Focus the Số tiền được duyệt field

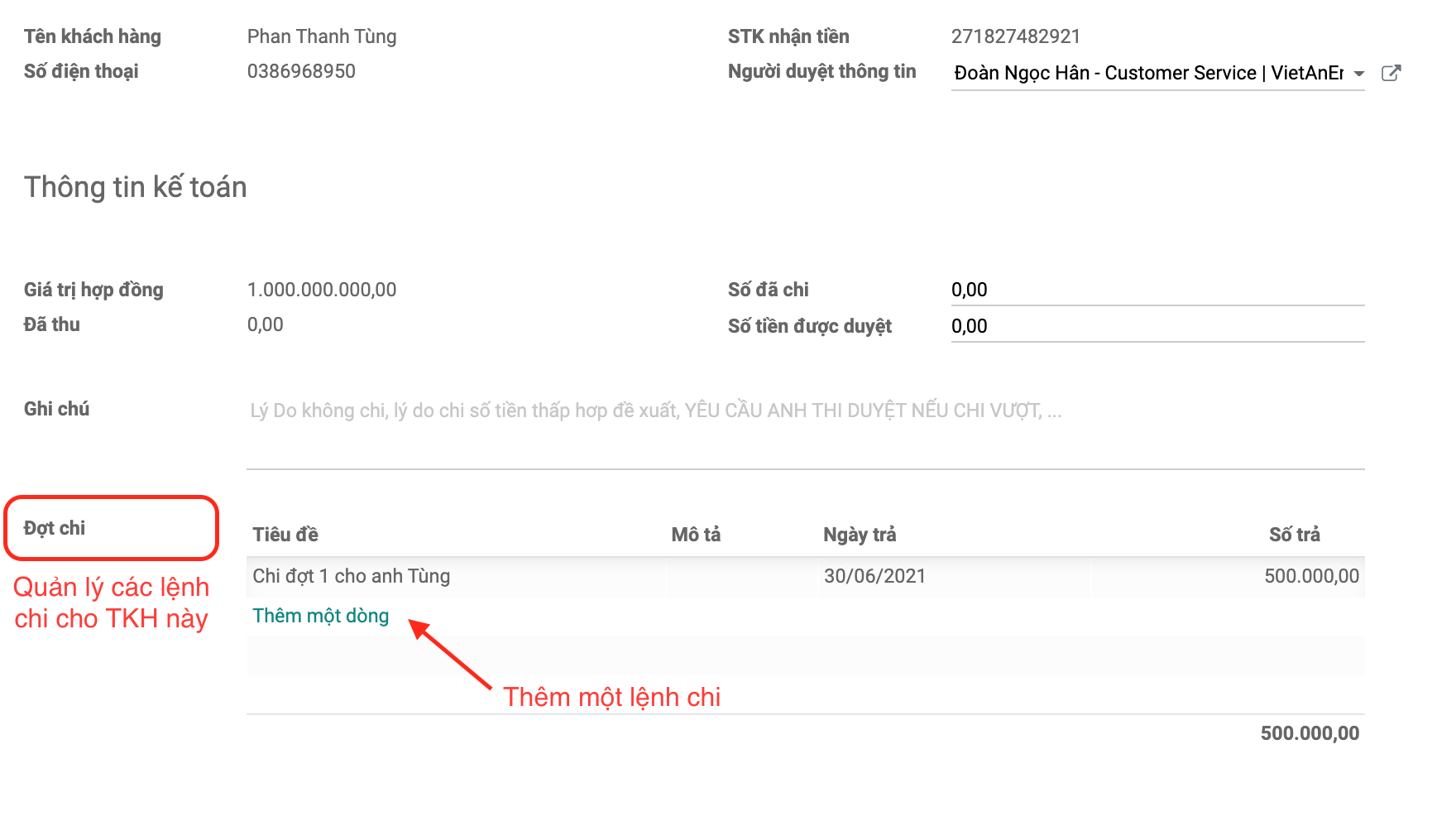coord(1157,326)
